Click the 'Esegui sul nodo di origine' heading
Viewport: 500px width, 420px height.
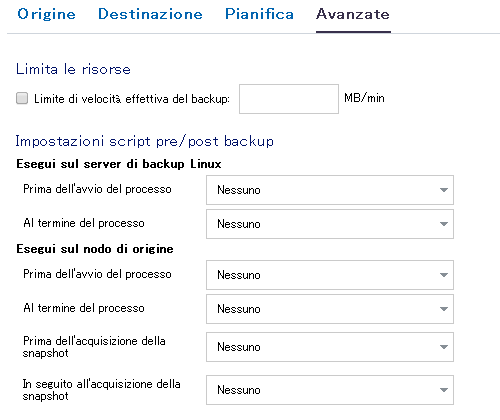click(95, 249)
